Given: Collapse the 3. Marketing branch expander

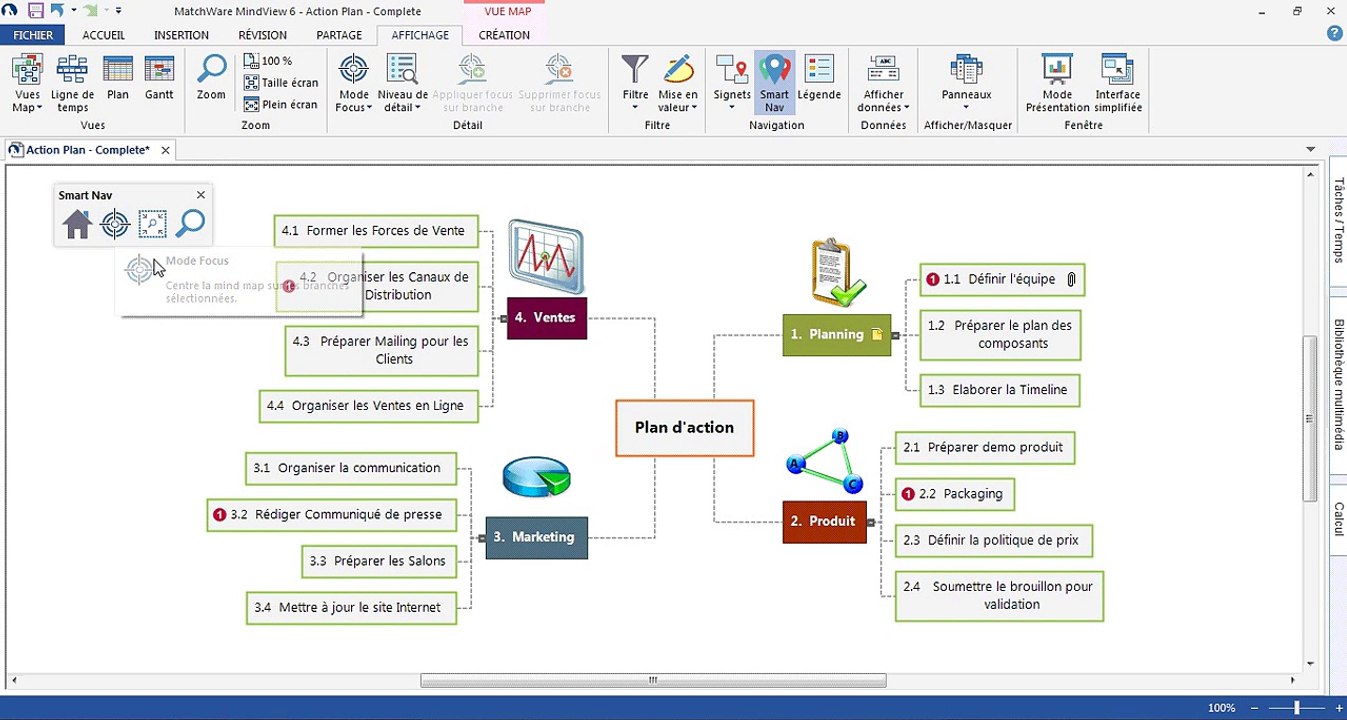Looking at the screenshot, I should pyautogui.click(x=482, y=538).
